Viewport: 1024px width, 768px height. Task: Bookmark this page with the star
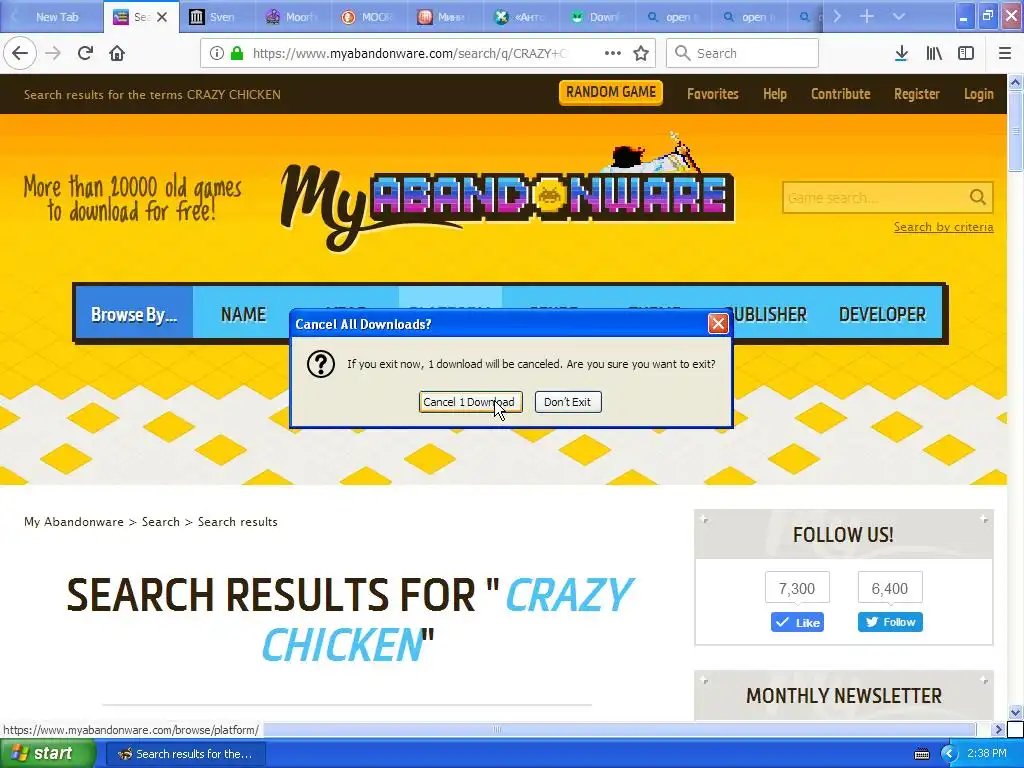641,54
